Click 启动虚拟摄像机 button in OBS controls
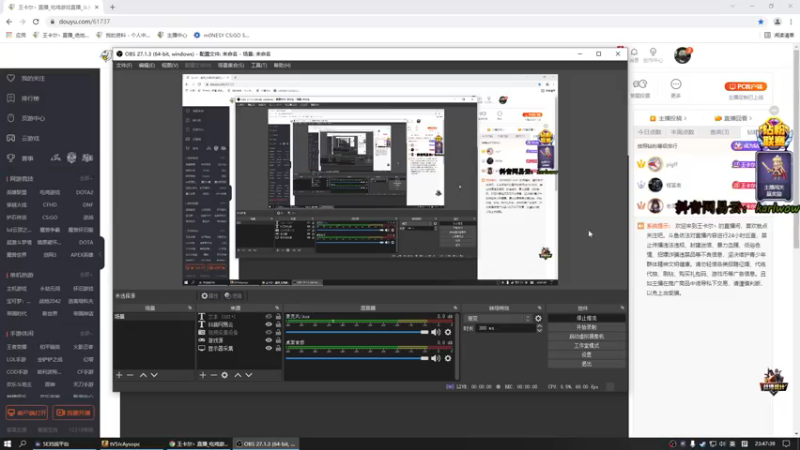800x450 pixels. [x=586, y=336]
